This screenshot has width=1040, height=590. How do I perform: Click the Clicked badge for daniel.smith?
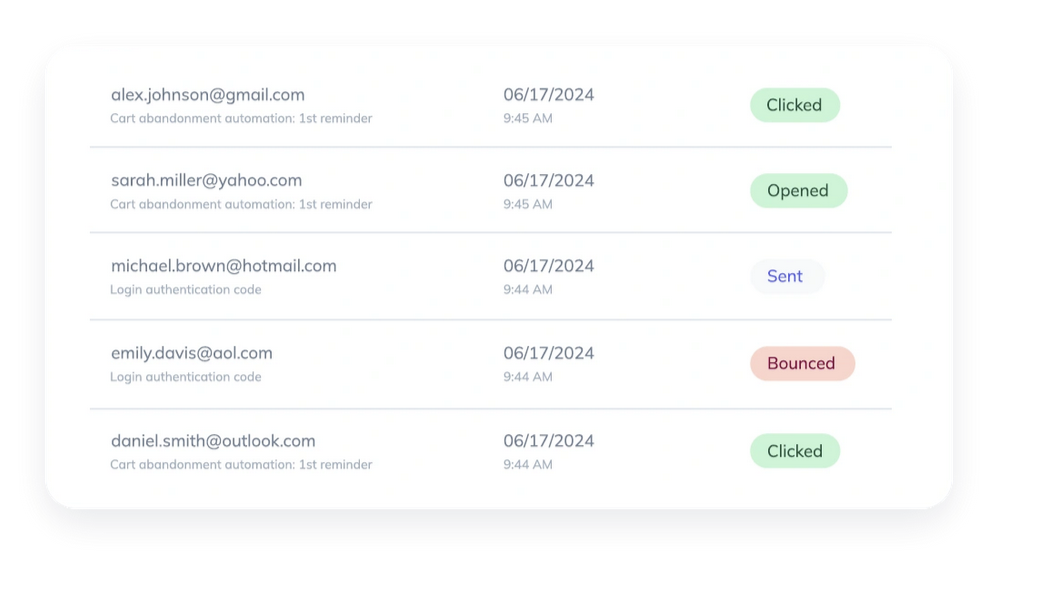point(794,451)
